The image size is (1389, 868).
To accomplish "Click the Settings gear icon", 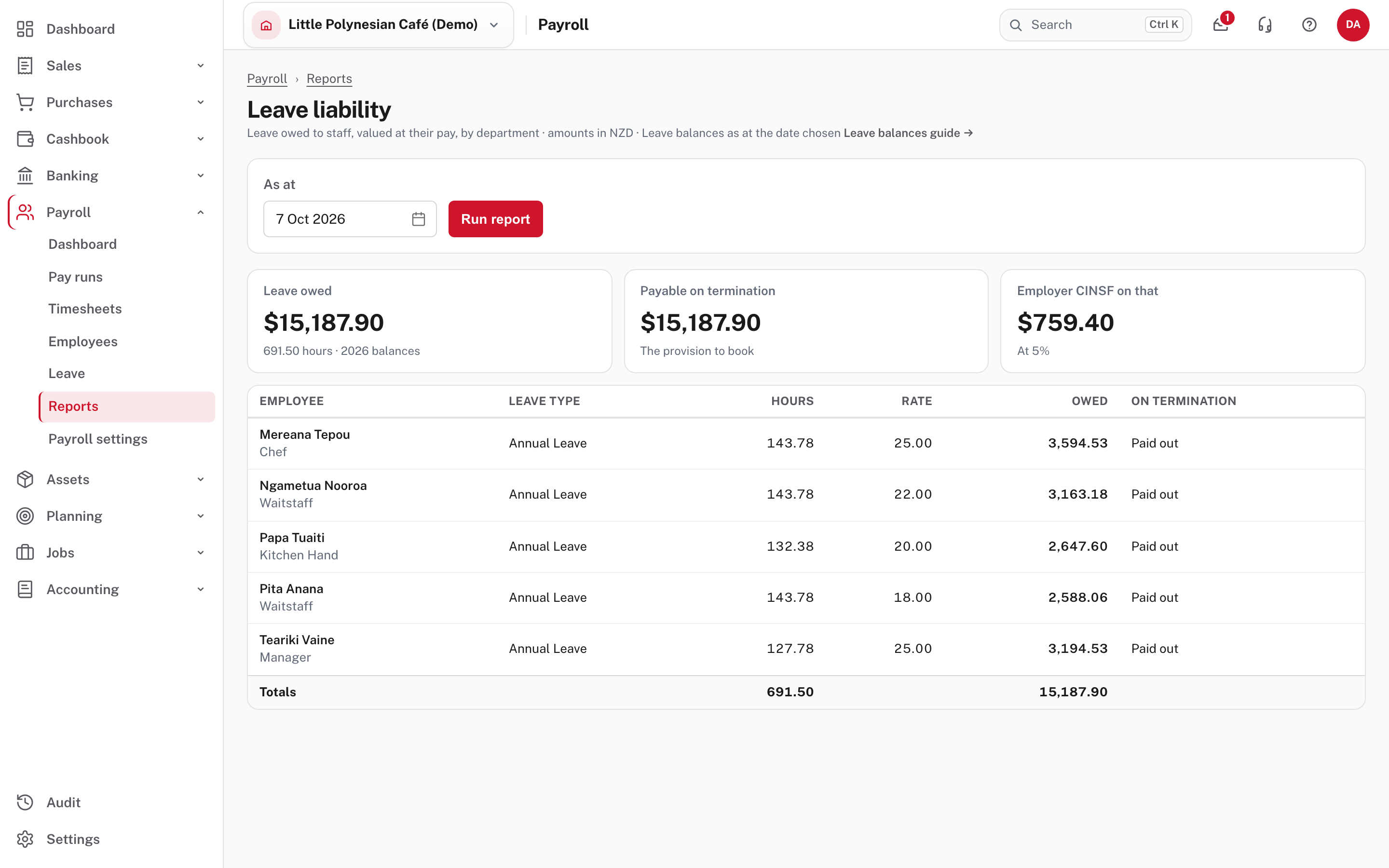I will [x=25, y=839].
